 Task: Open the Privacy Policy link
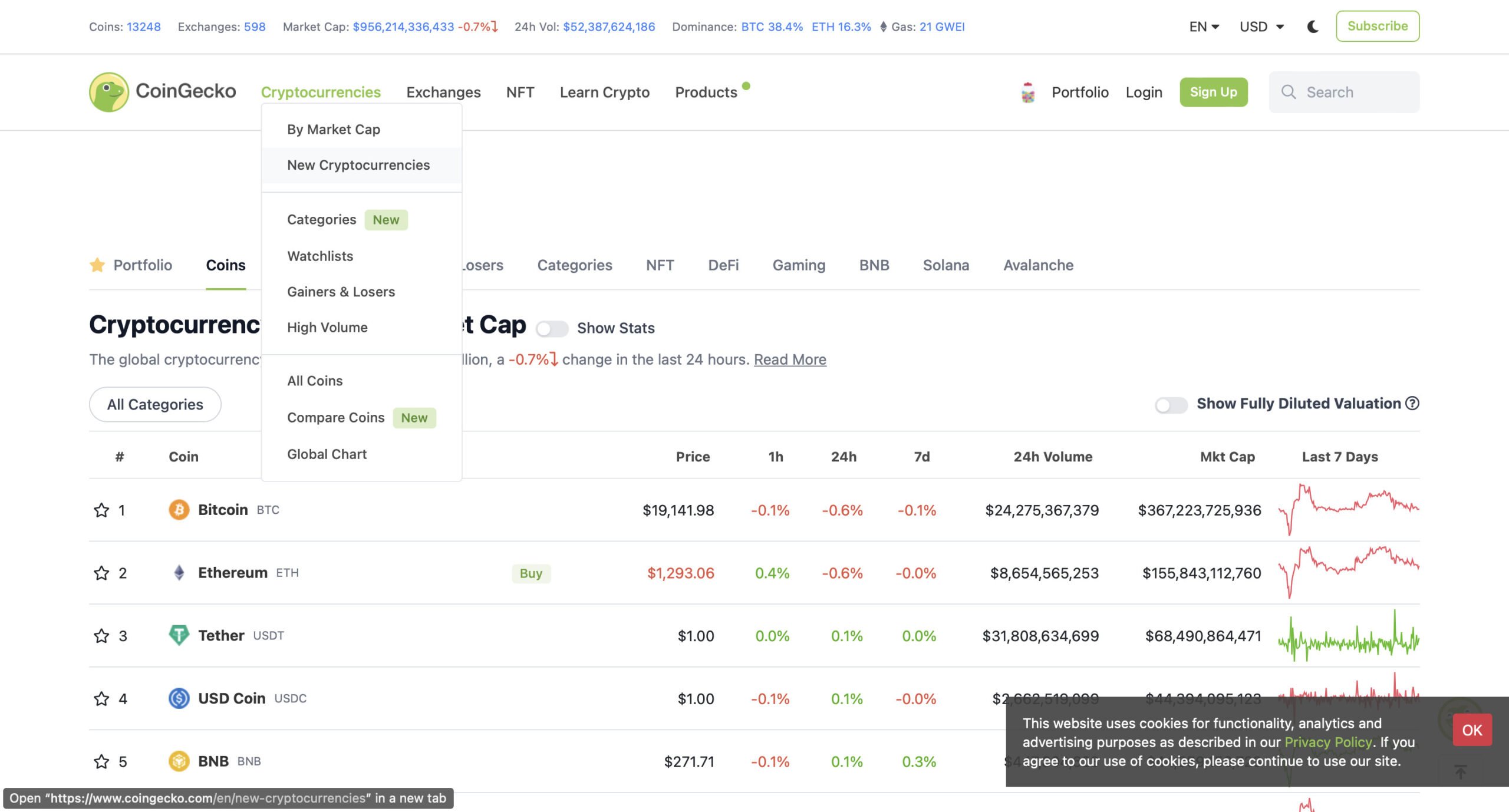[x=1328, y=742]
